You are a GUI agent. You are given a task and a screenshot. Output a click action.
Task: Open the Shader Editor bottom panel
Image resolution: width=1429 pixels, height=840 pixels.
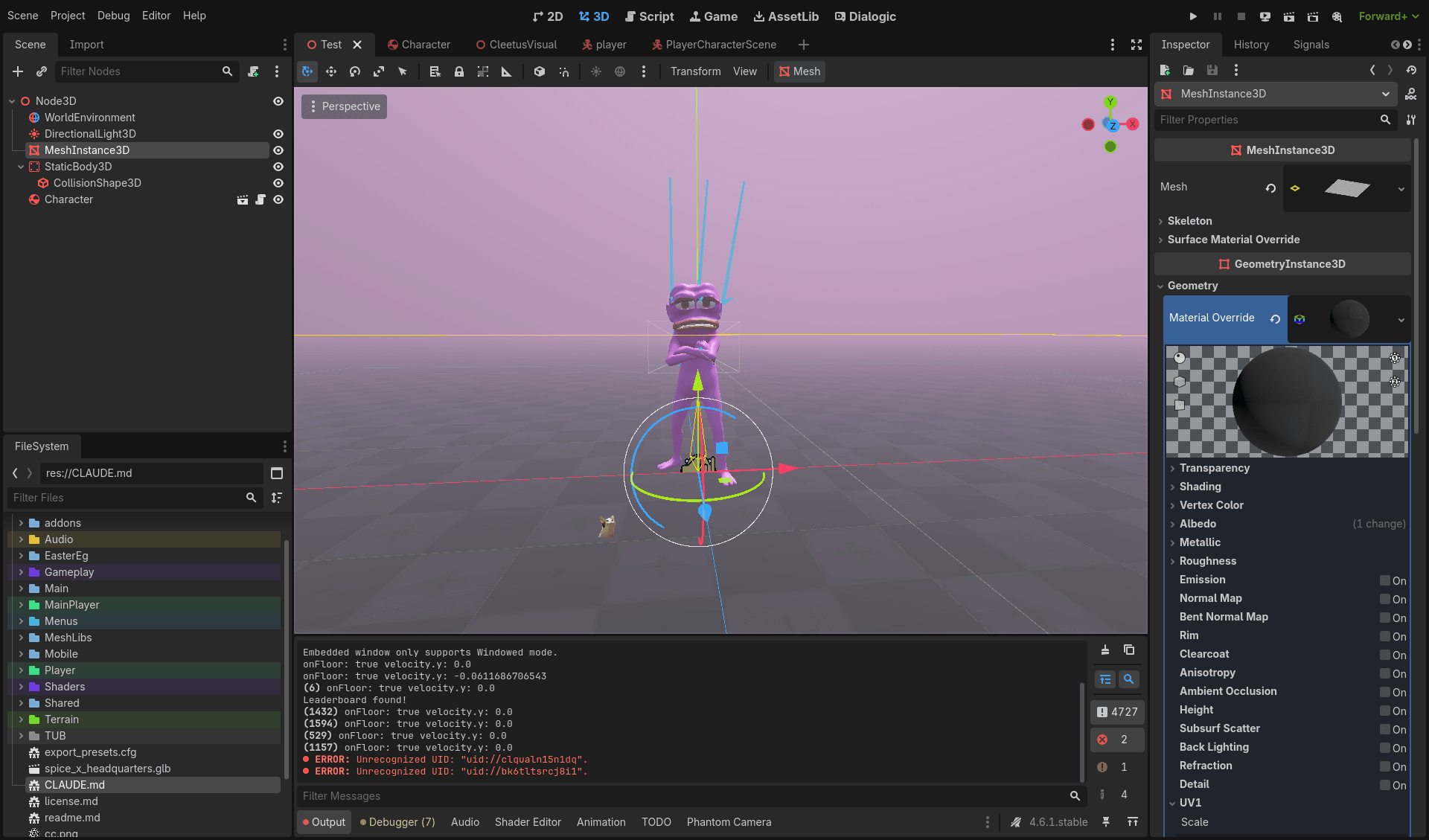click(x=528, y=822)
